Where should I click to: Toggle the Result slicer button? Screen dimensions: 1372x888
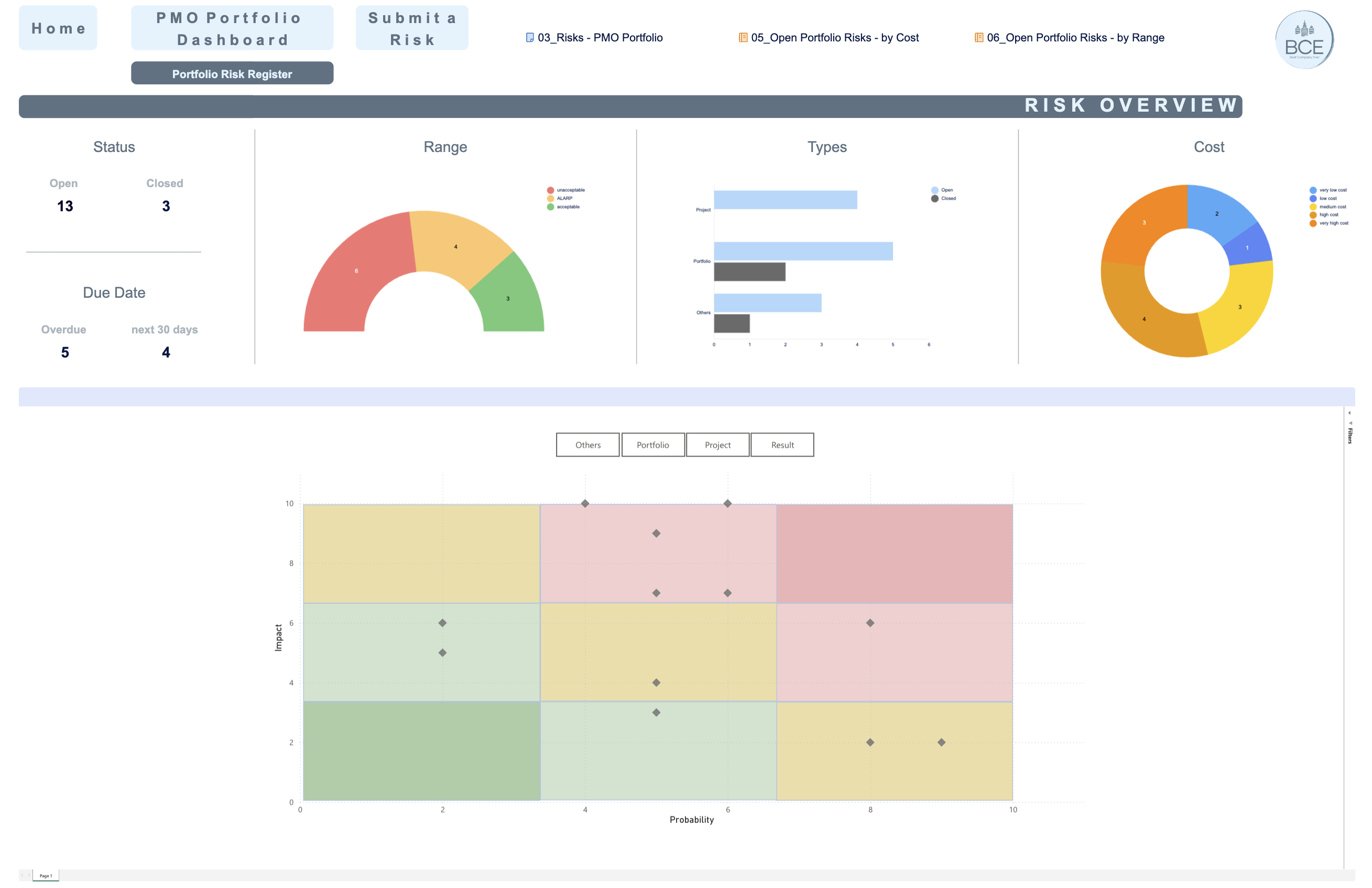click(782, 445)
